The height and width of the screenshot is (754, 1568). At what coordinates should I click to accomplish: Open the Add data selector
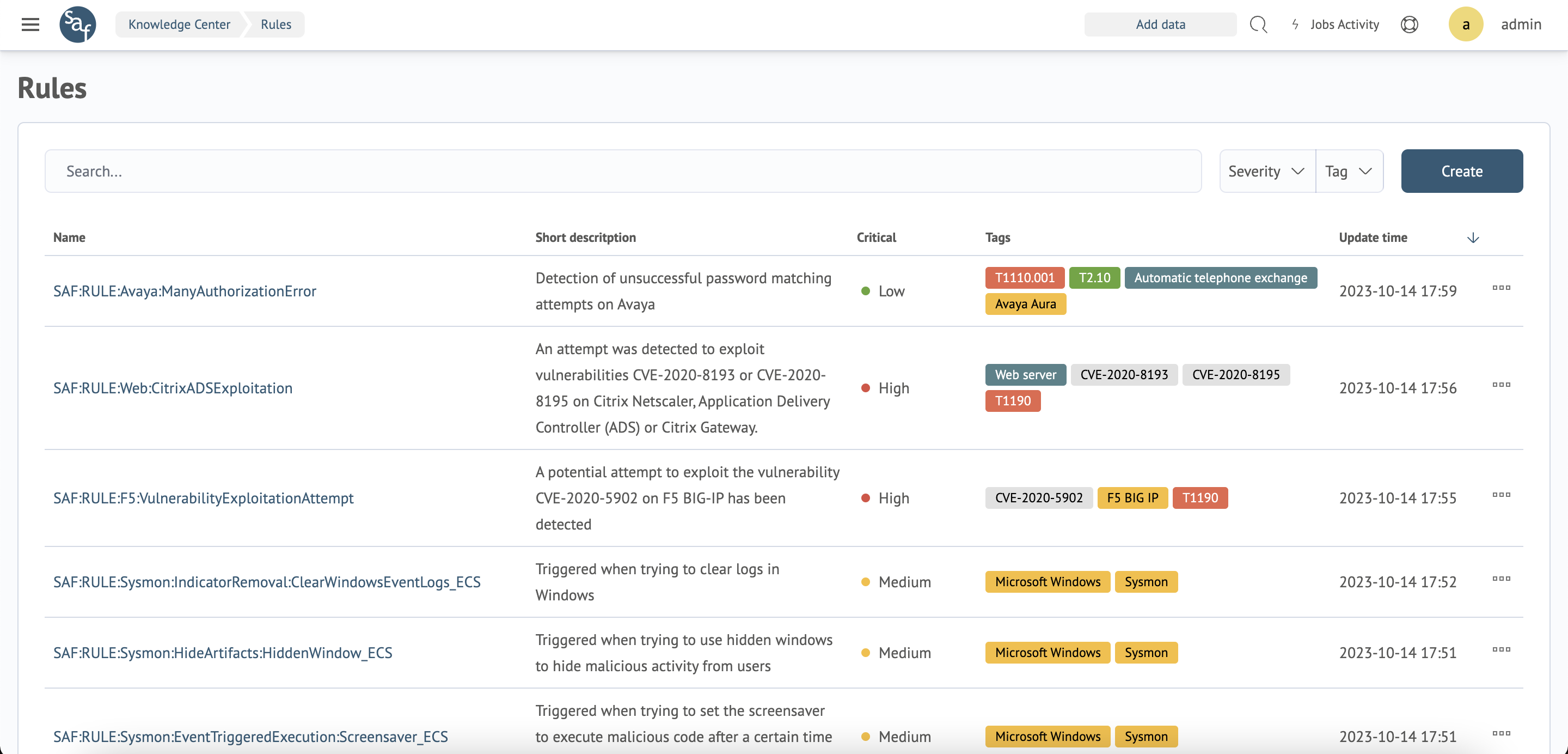pyautogui.click(x=1160, y=25)
